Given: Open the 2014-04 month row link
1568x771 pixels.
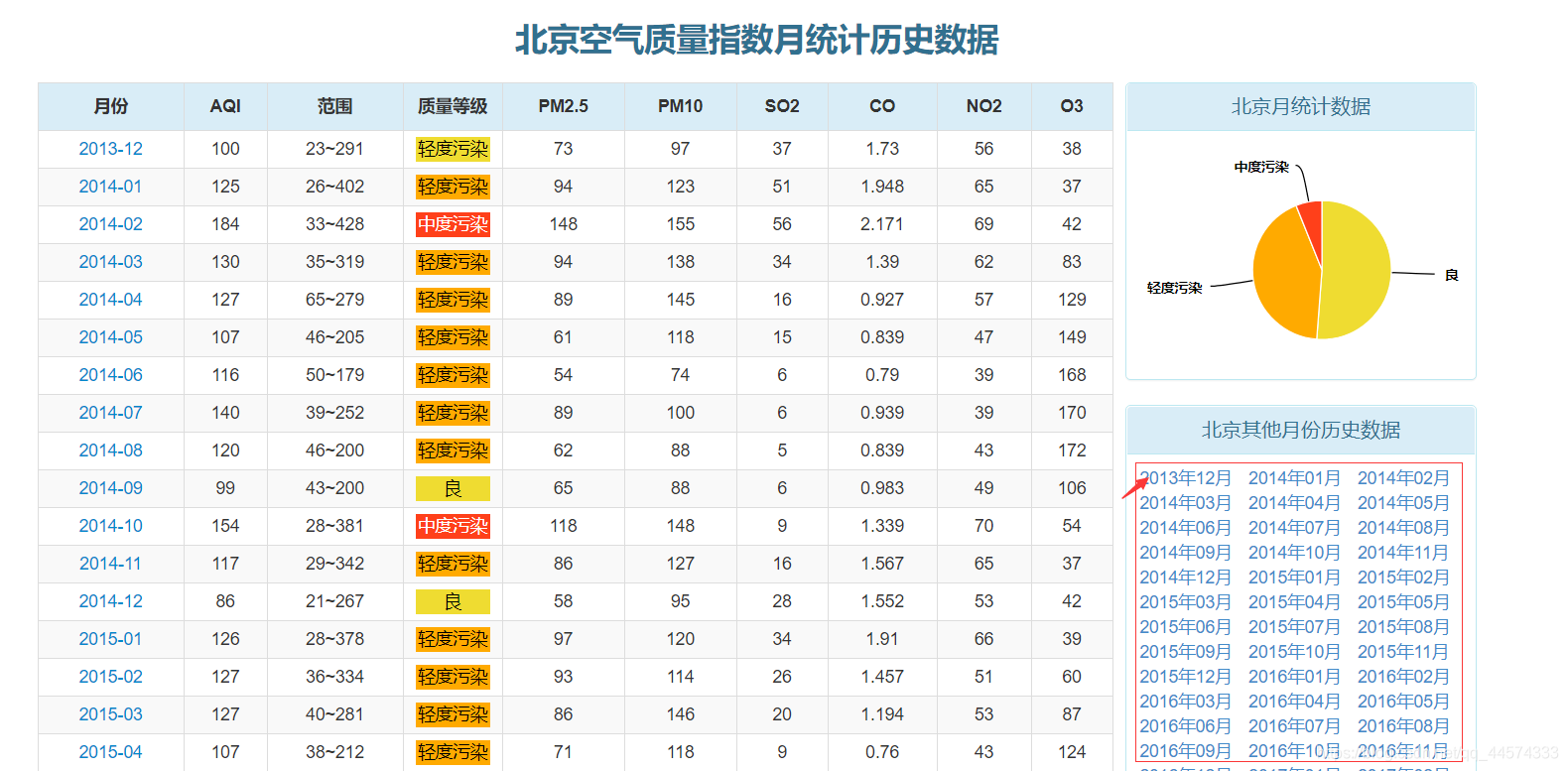Looking at the screenshot, I should tap(110, 300).
